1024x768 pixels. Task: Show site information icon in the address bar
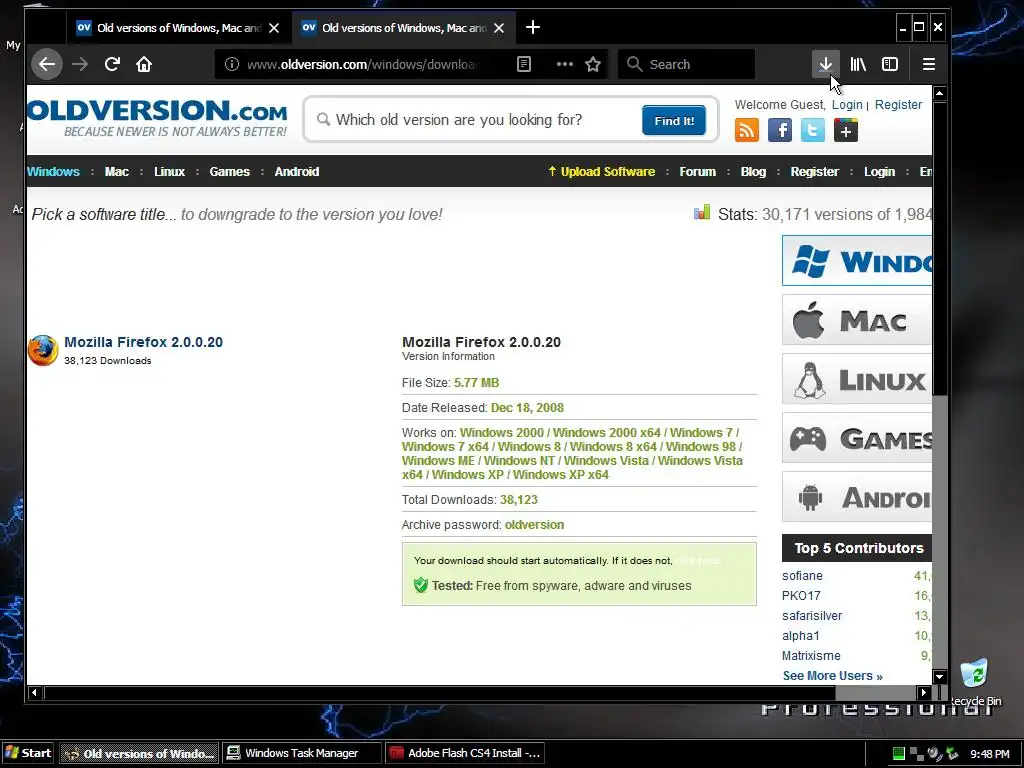click(232, 64)
